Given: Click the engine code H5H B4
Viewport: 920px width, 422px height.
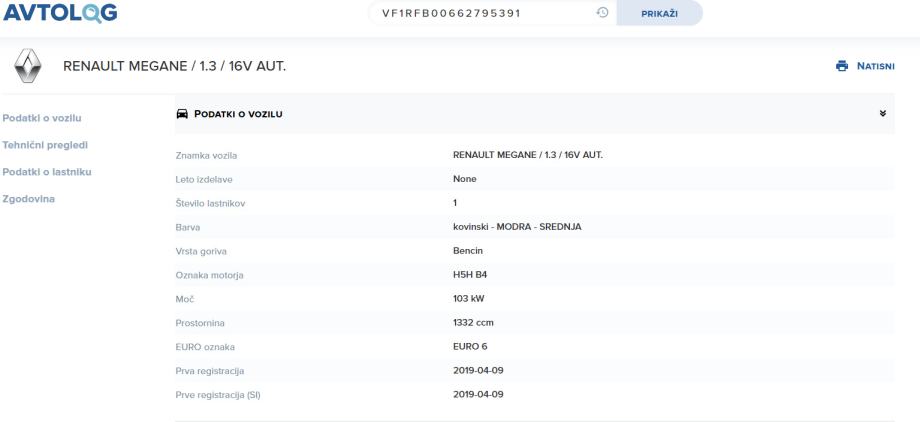Looking at the screenshot, I should pos(470,275).
